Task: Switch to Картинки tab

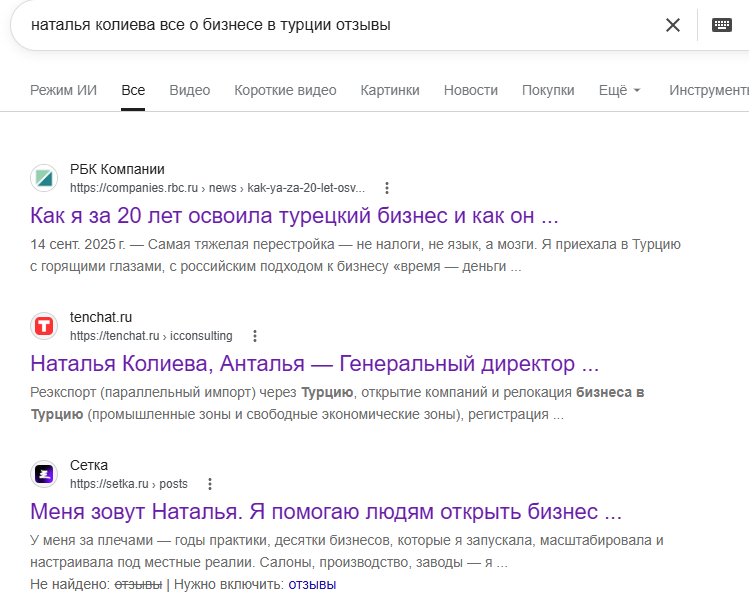Action: click(x=390, y=90)
